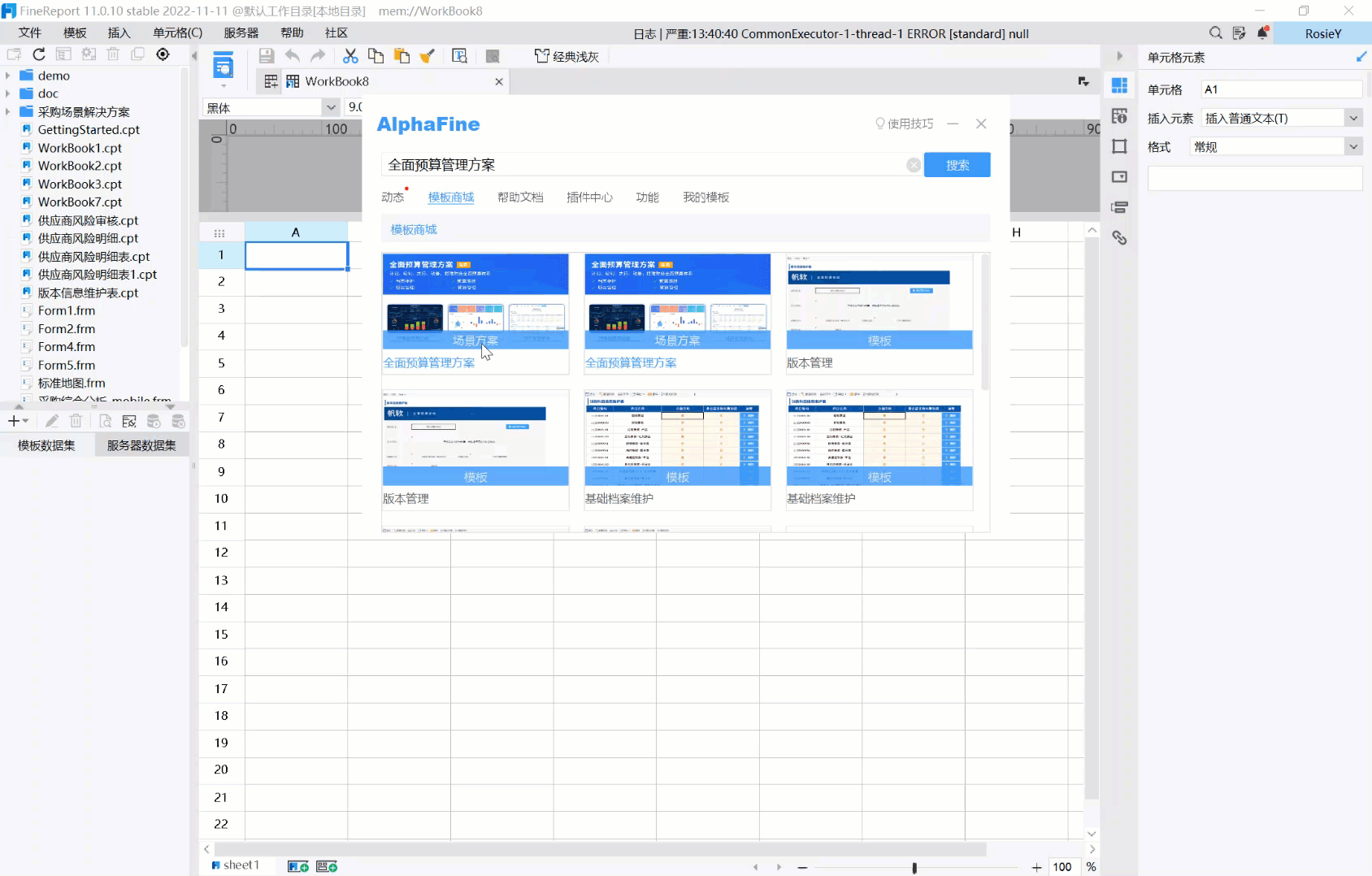Viewport: 1372px width, 876px height.
Task: Expand the 采购场景解决方案 folder
Action: point(8,111)
